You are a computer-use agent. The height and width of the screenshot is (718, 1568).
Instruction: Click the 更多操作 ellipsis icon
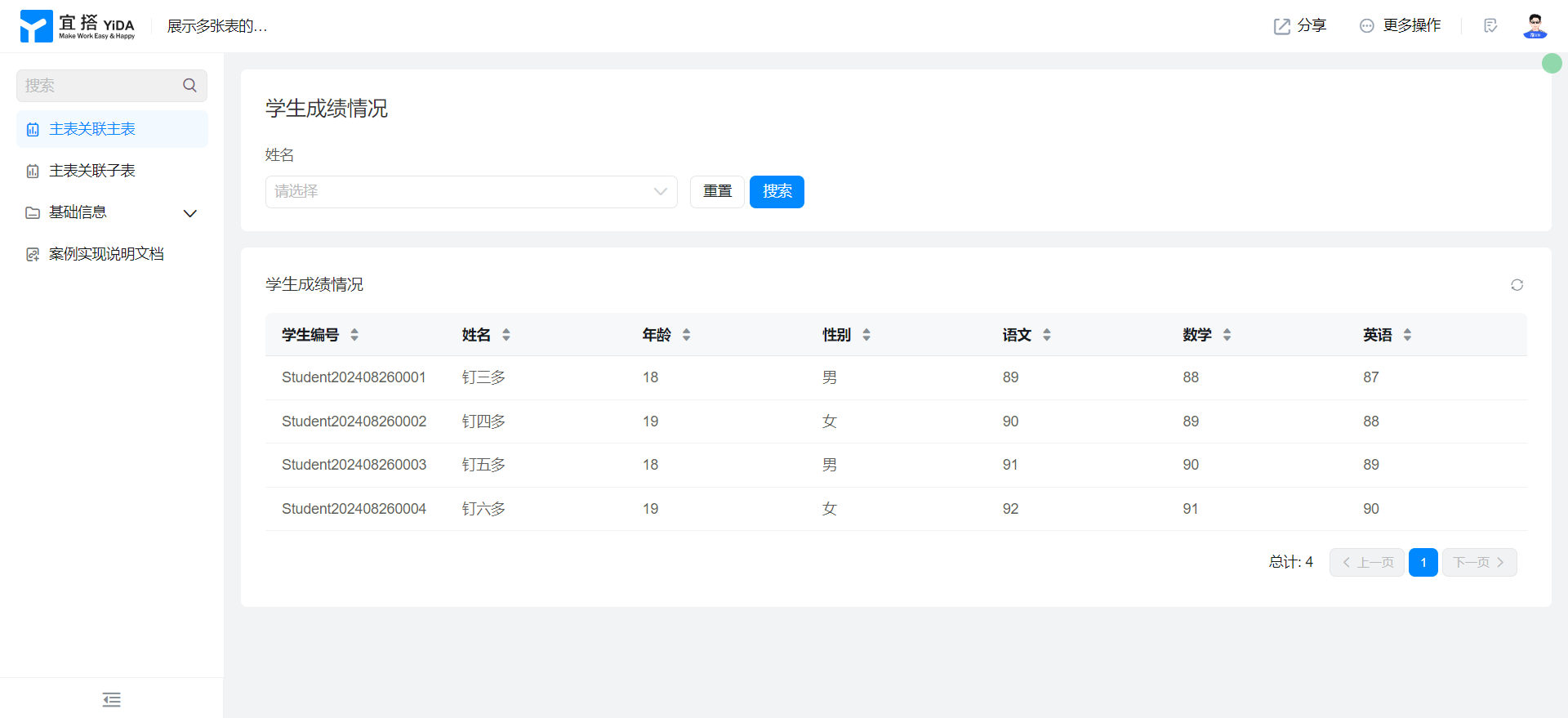1366,26
